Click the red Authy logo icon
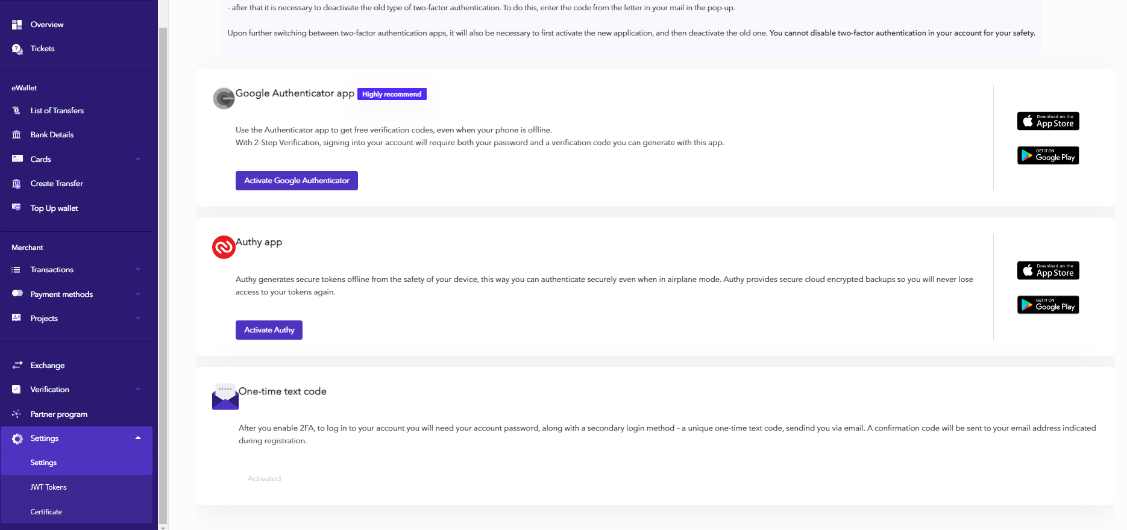This screenshot has width=1127, height=530. coord(223,247)
